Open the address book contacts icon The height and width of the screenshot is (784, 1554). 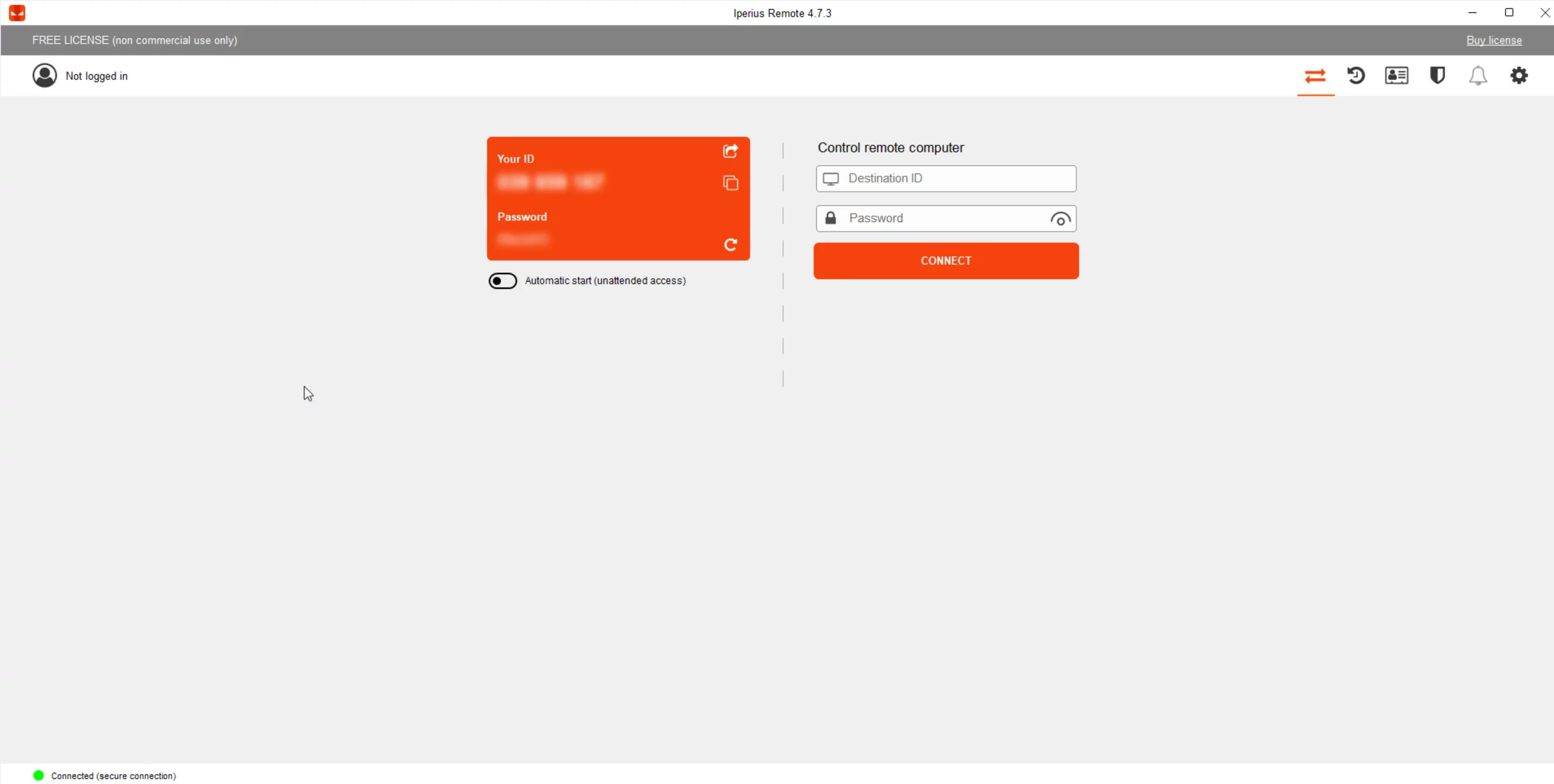point(1396,76)
